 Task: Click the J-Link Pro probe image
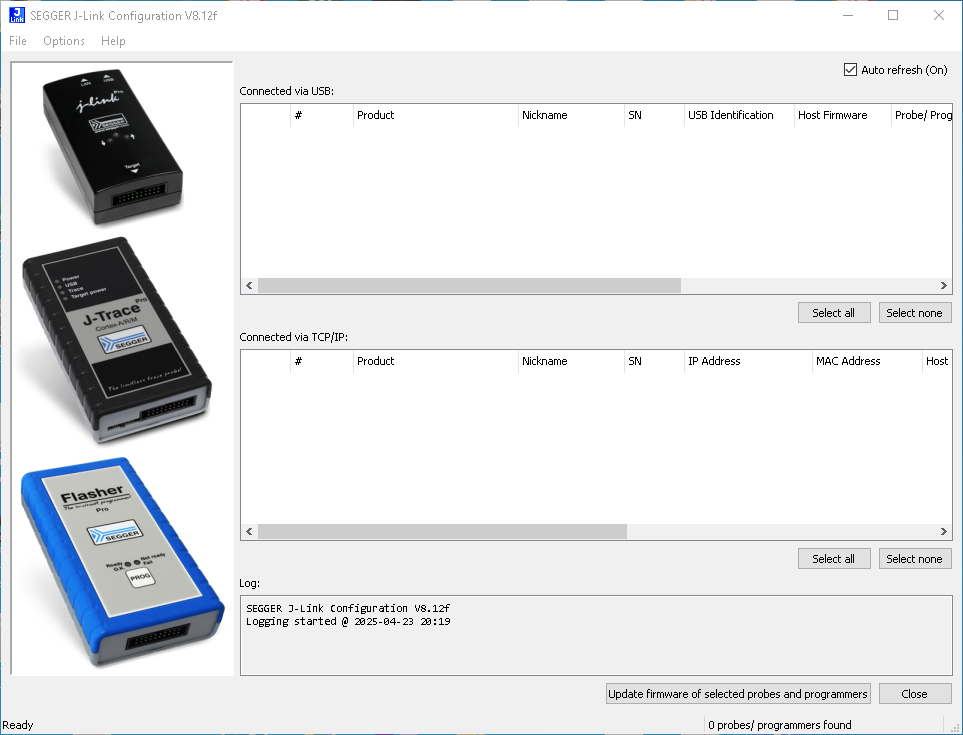coord(112,146)
